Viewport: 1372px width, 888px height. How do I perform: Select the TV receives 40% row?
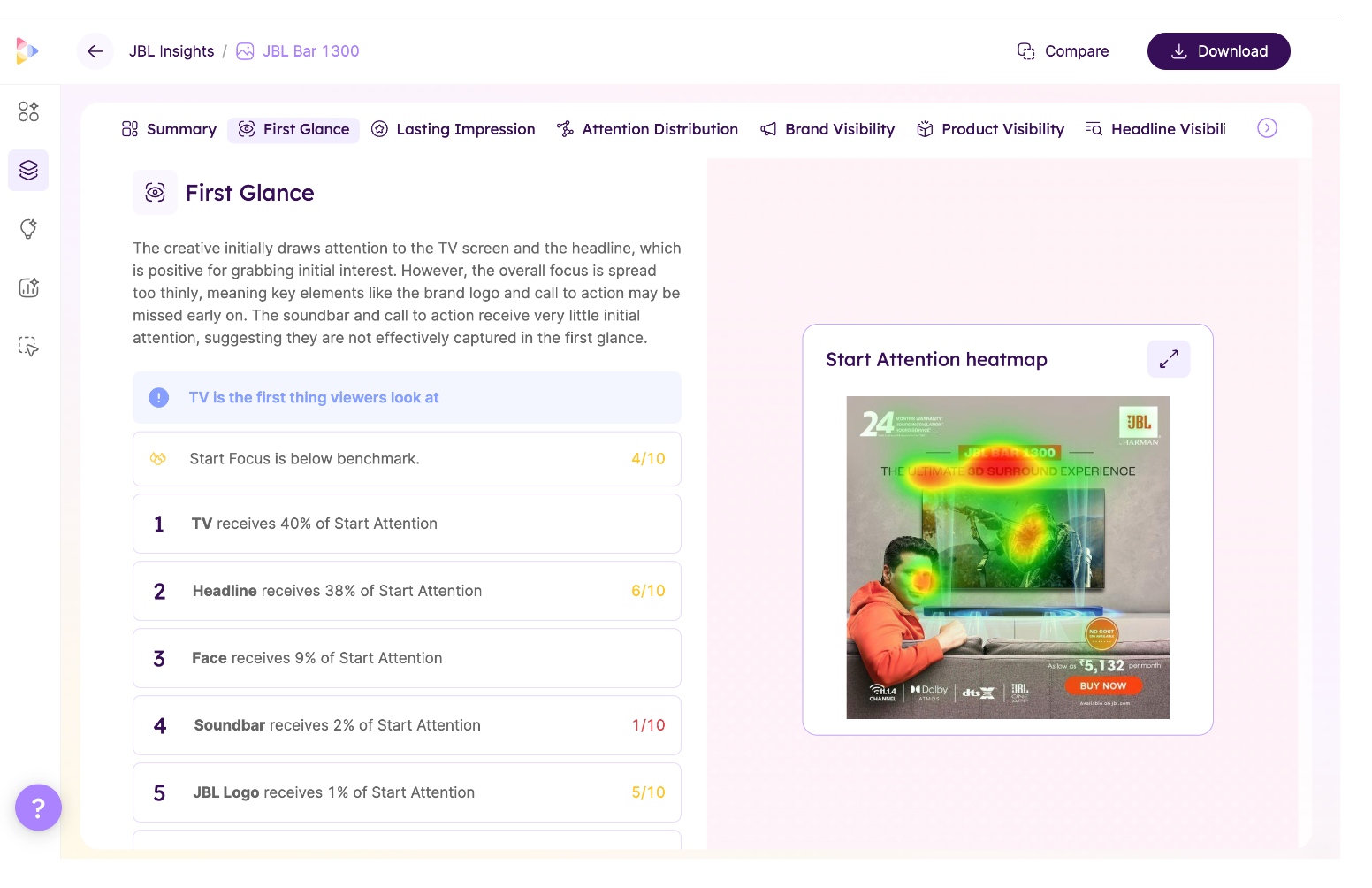click(407, 524)
